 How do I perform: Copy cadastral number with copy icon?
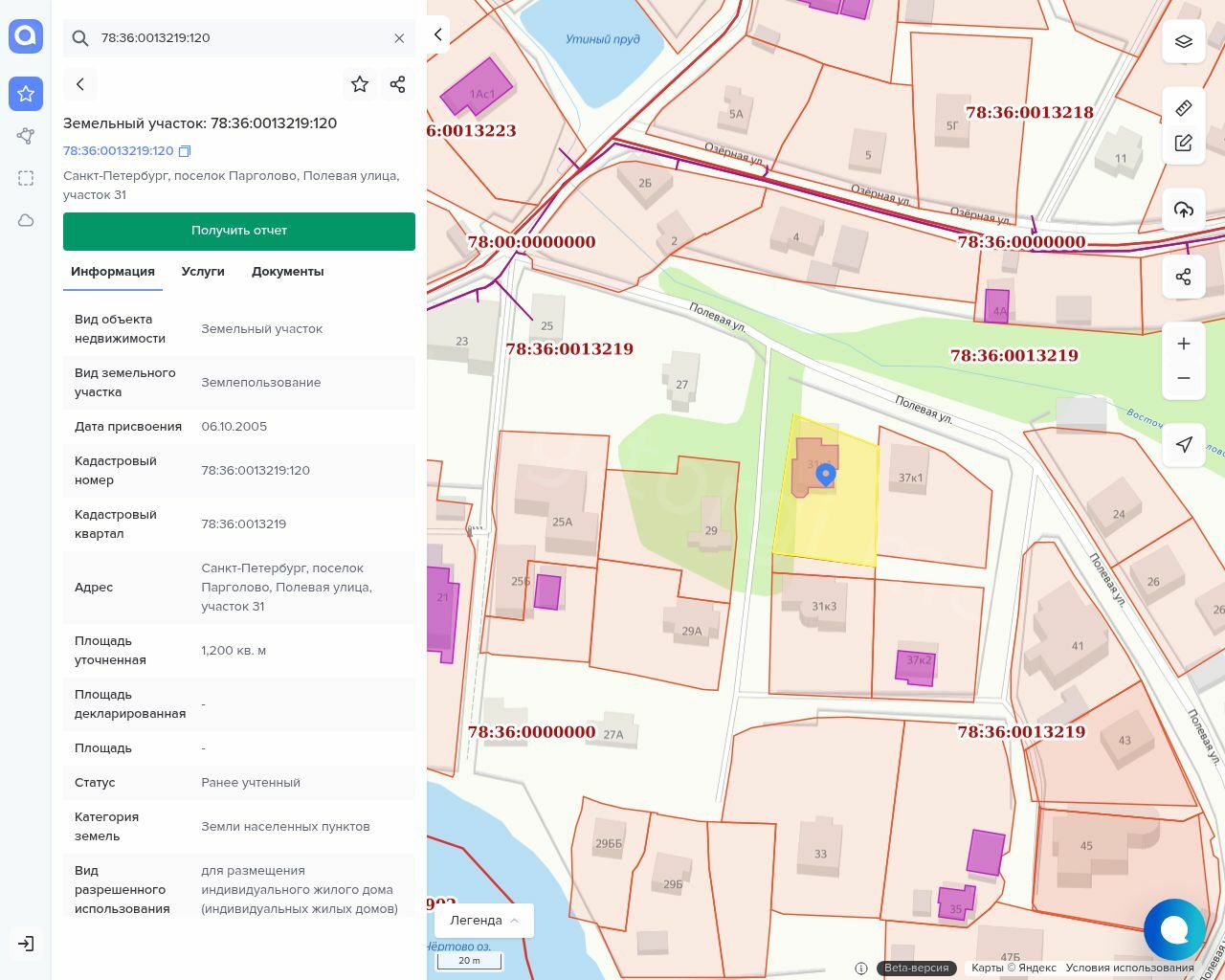tap(186, 151)
